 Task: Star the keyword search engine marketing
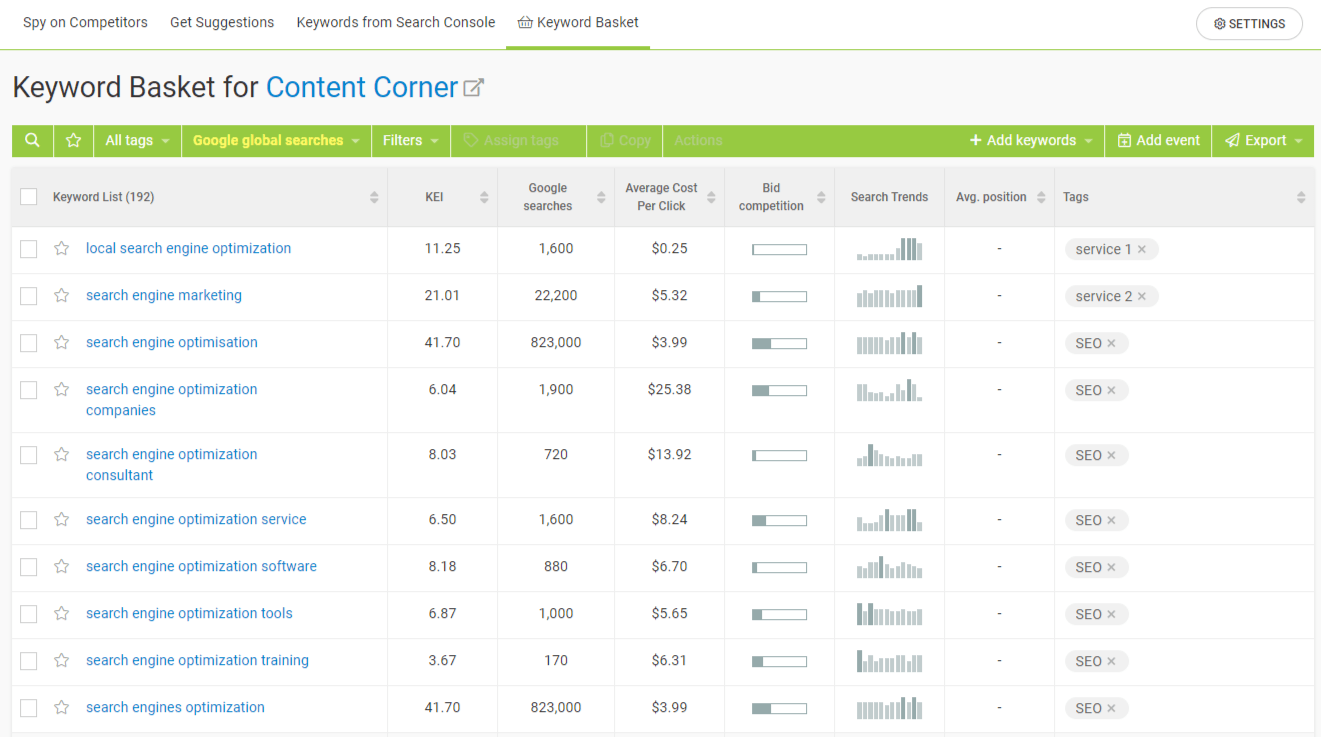pos(61,295)
